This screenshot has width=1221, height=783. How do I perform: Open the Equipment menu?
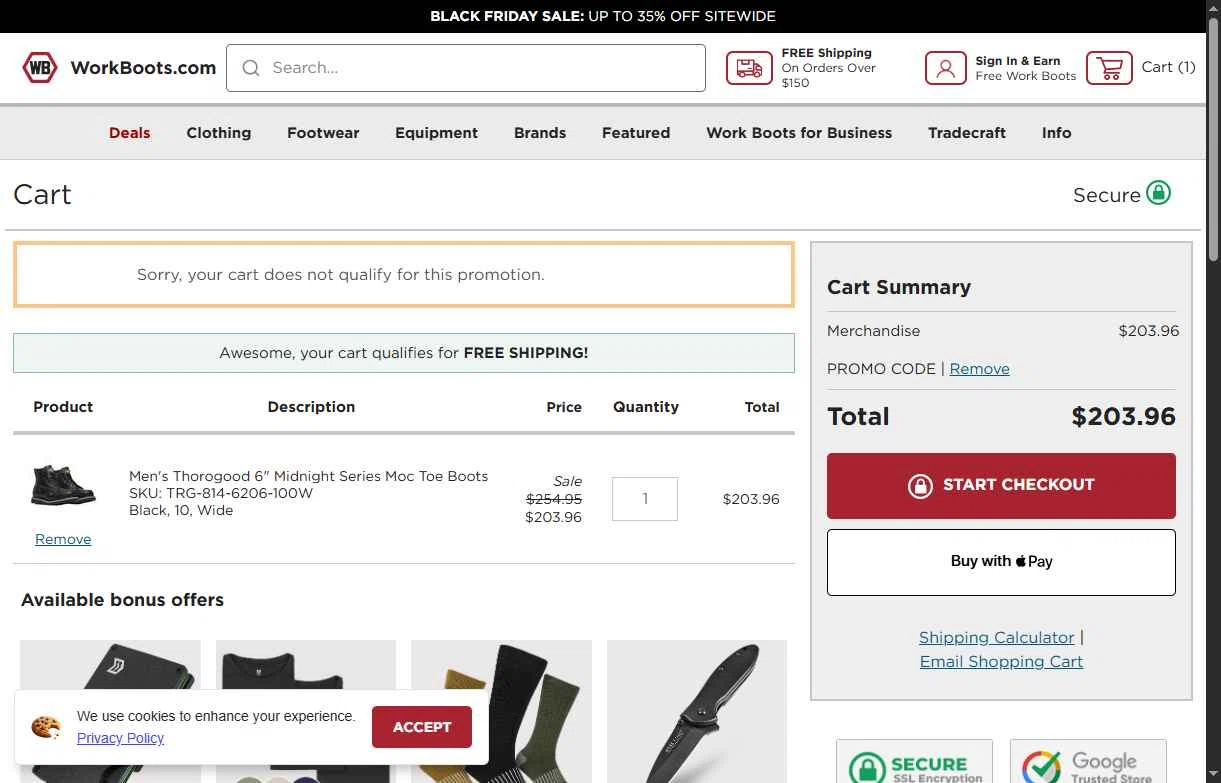pyautogui.click(x=436, y=133)
